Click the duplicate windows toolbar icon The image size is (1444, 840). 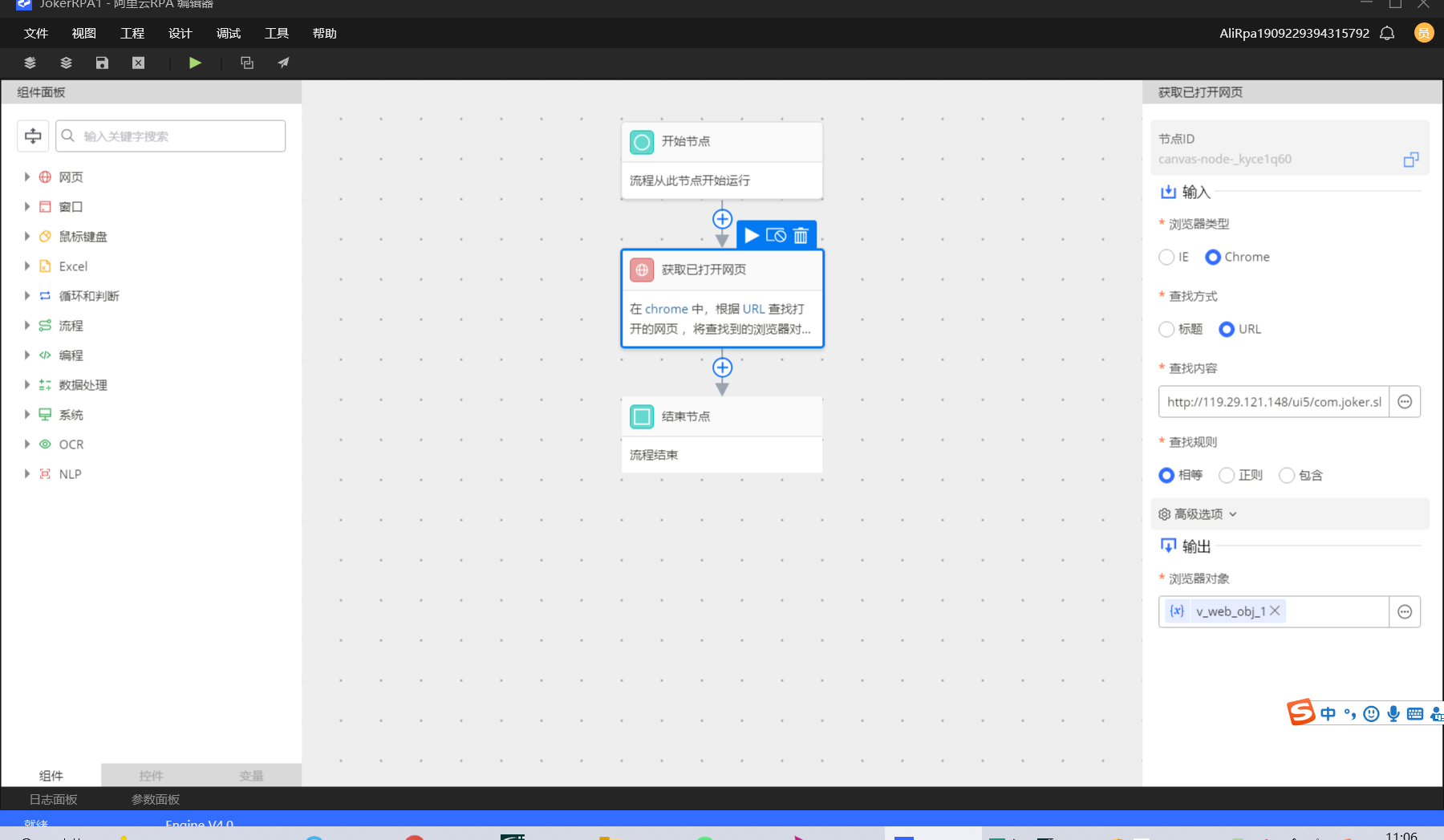point(247,63)
